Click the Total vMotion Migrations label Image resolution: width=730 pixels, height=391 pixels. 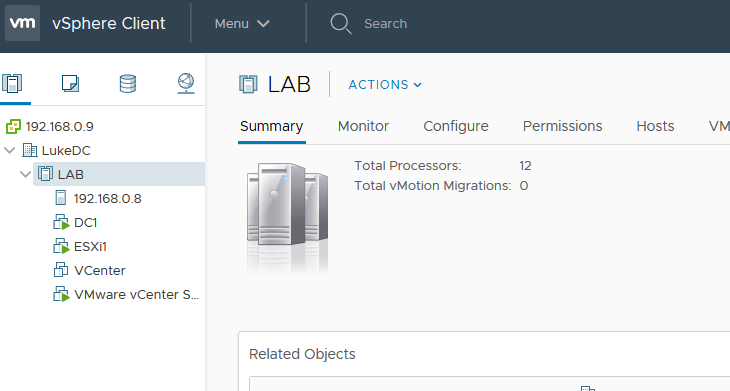click(433, 186)
